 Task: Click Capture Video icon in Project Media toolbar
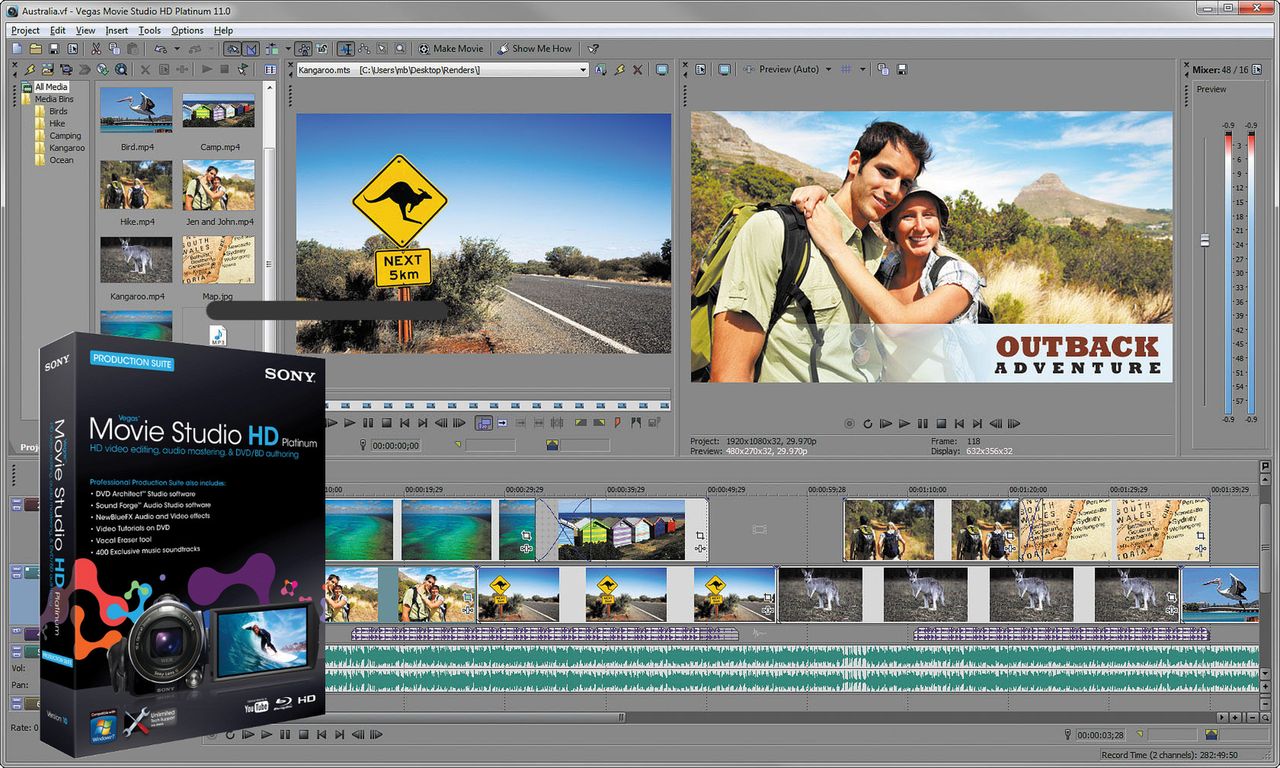[x=66, y=70]
